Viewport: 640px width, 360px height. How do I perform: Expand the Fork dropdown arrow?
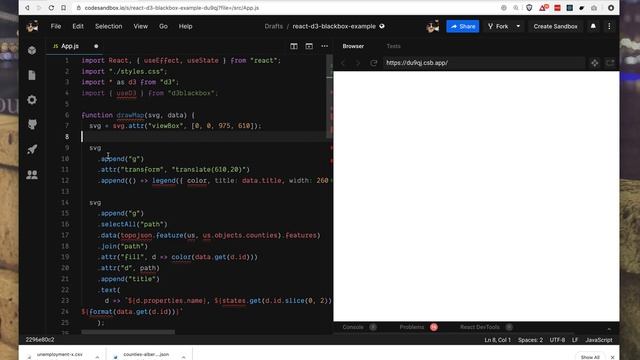(x=518, y=26)
